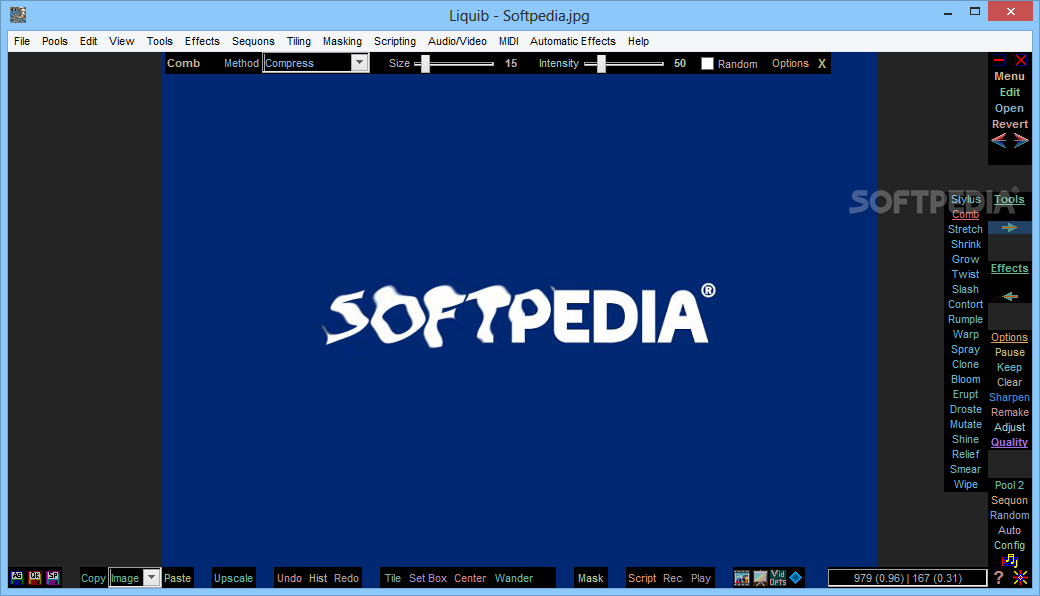Screen dimensions: 1040x596
Task: Open the File menu
Action: (x=22, y=41)
